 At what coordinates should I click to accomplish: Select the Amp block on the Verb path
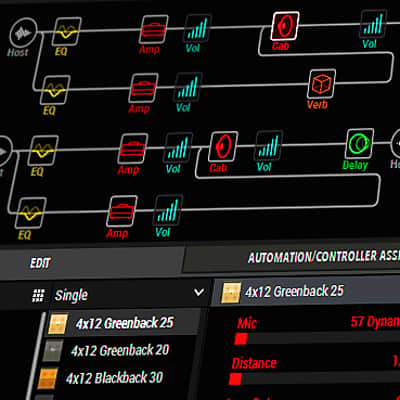(144, 89)
